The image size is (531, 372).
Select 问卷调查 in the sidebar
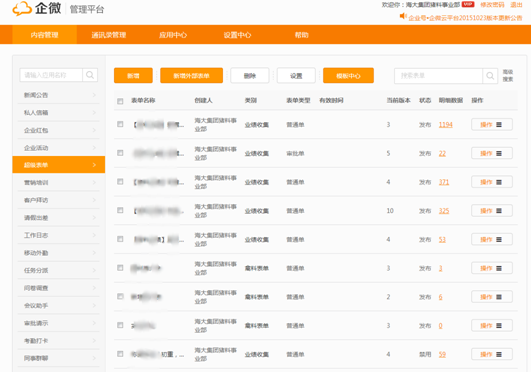[x=59, y=288]
